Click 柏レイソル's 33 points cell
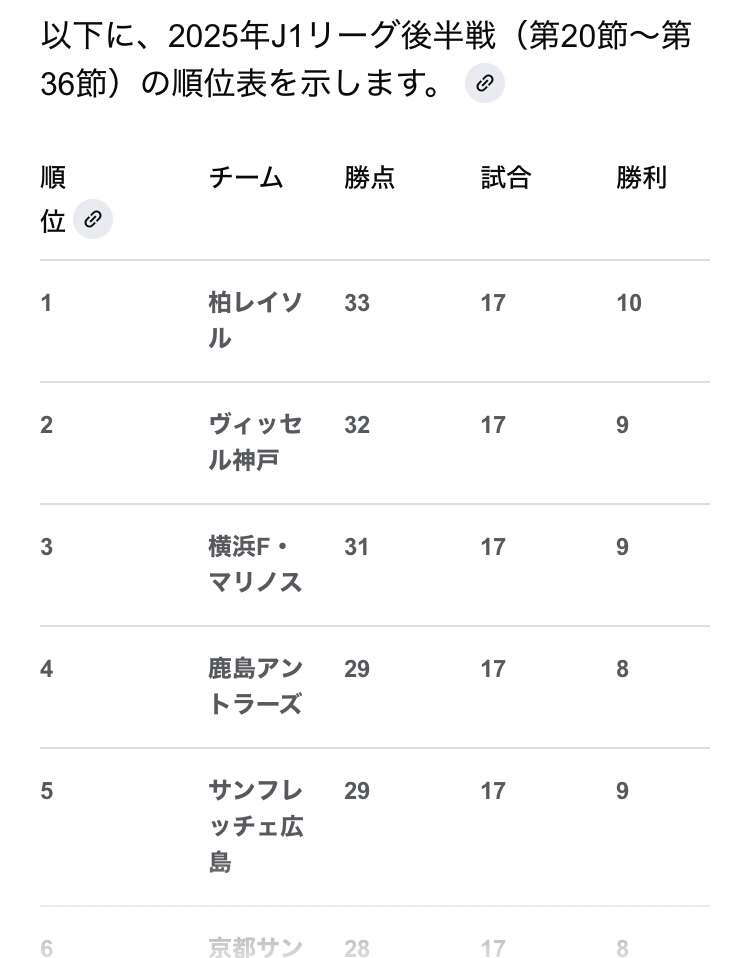 click(357, 303)
